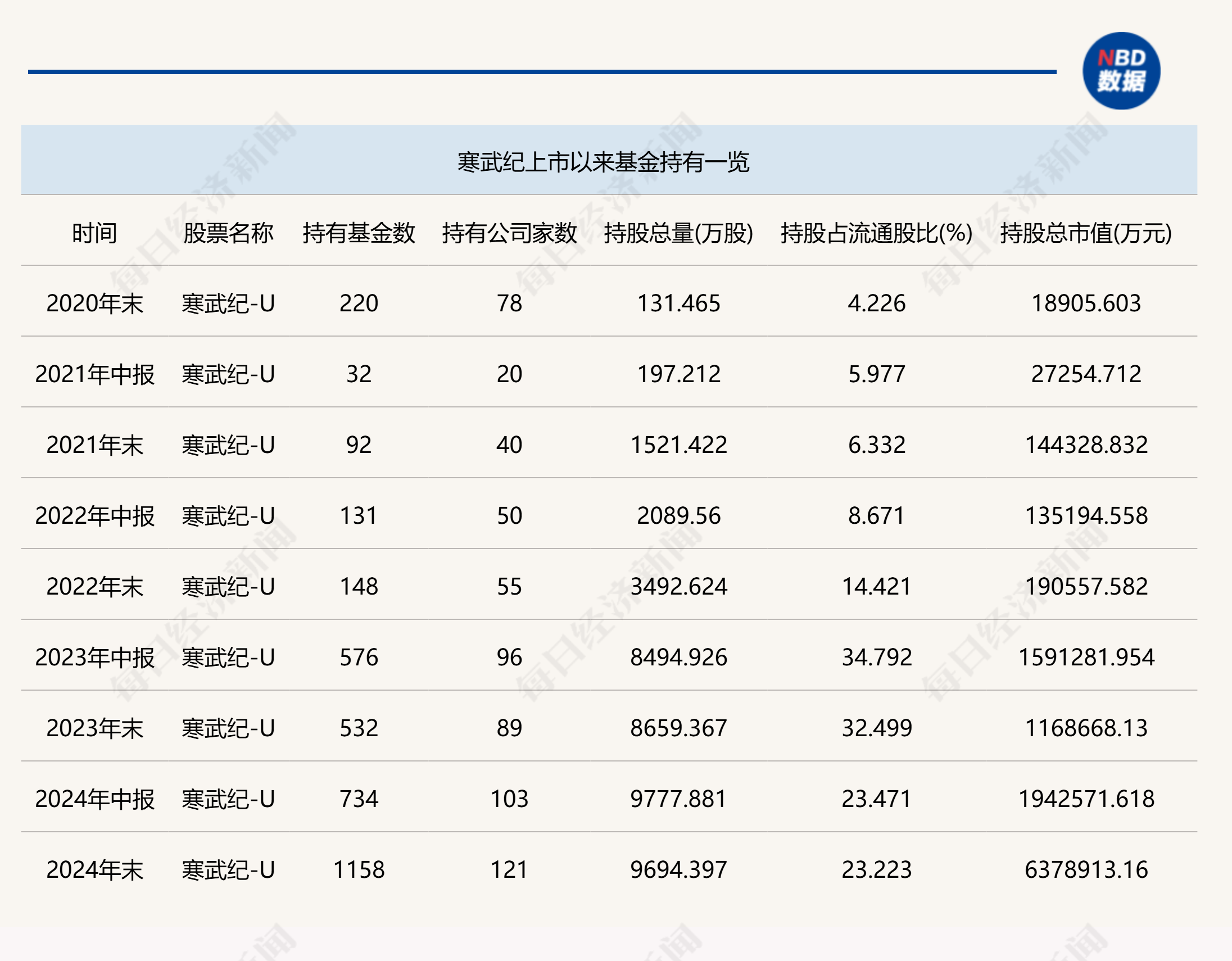1232x961 pixels.
Task: Click the 股票名称 column header
Action: click(228, 233)
